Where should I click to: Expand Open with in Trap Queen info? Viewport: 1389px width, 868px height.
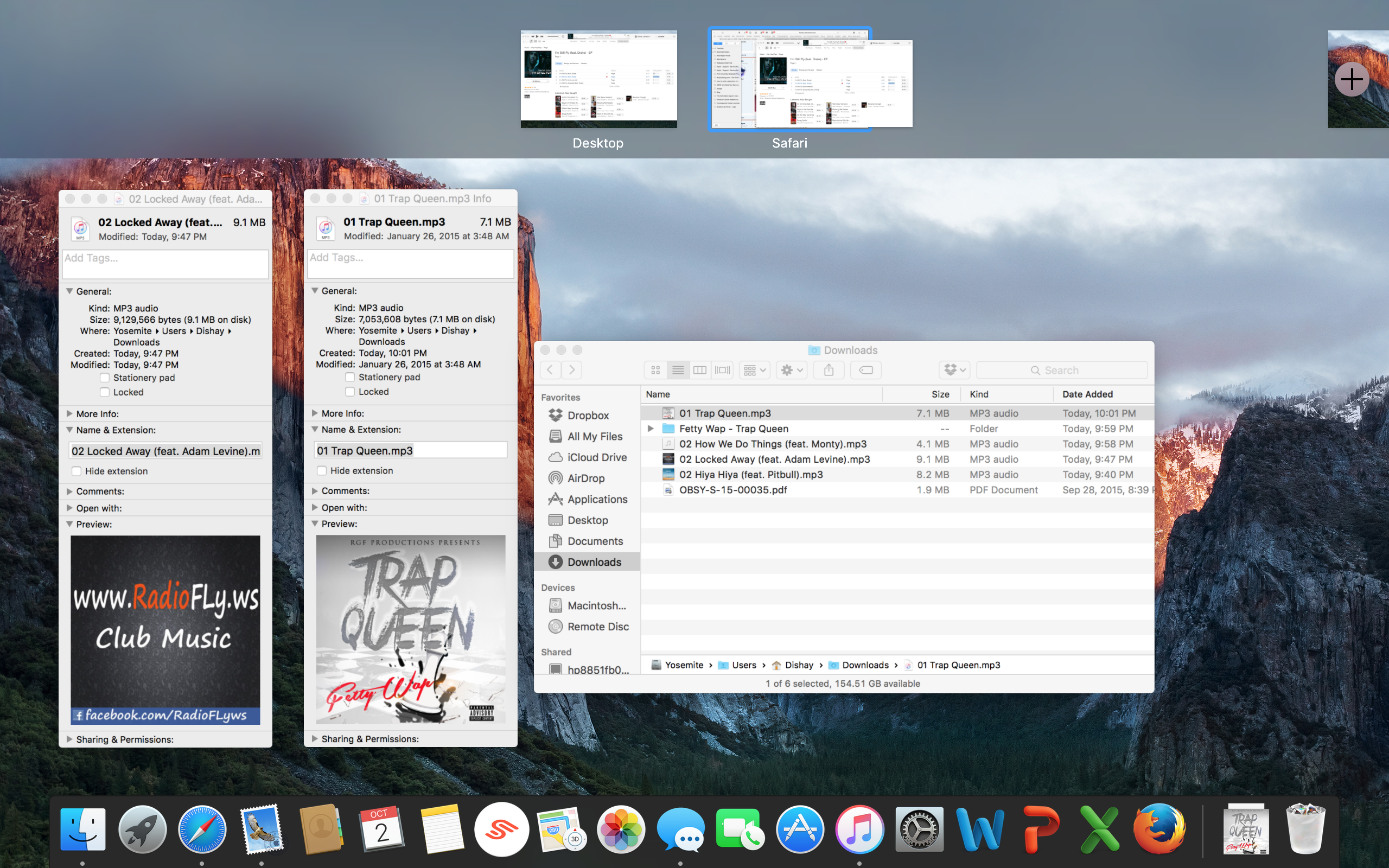(315, 507)
